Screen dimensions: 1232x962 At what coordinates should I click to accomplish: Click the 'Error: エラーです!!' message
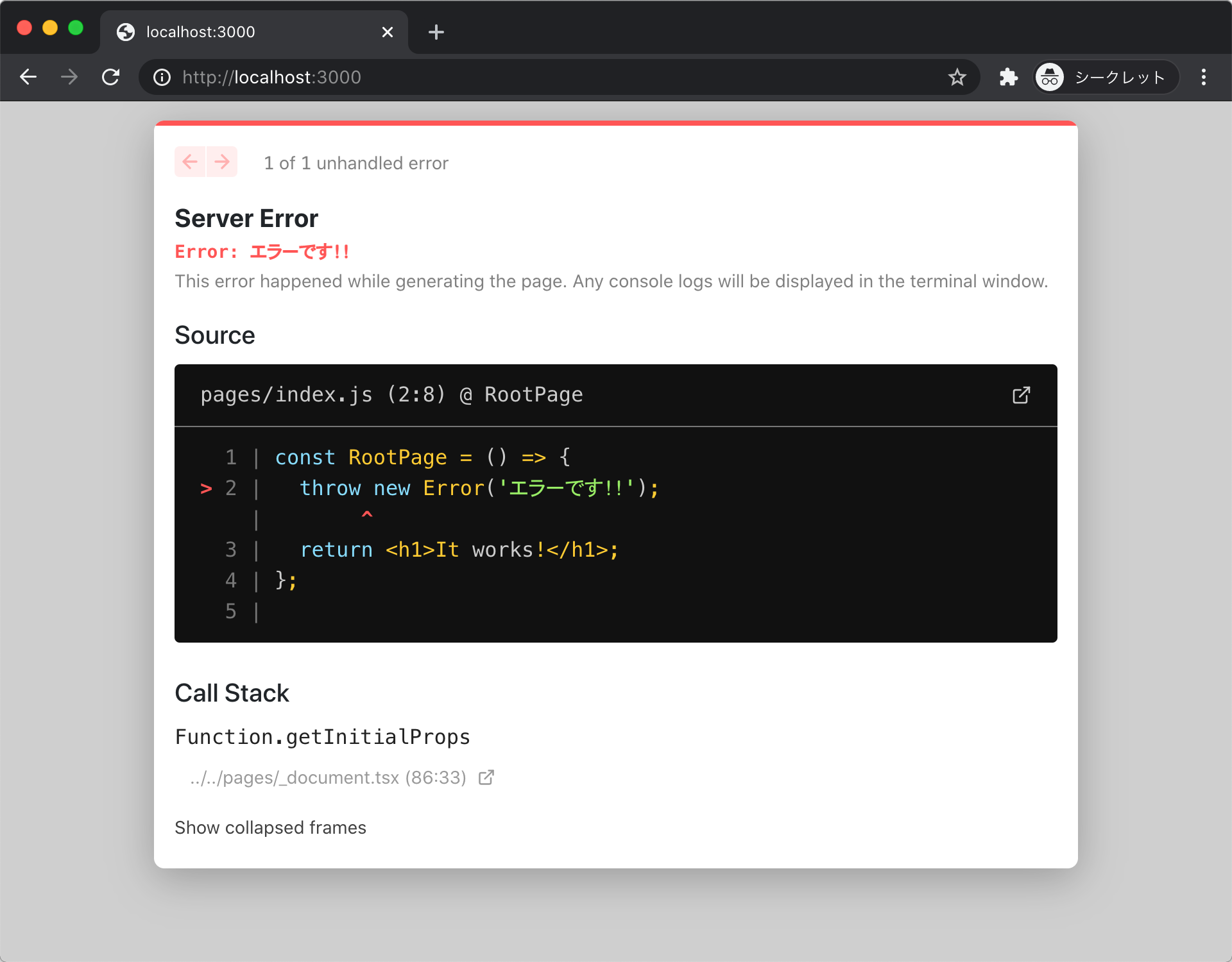[262, 252]
